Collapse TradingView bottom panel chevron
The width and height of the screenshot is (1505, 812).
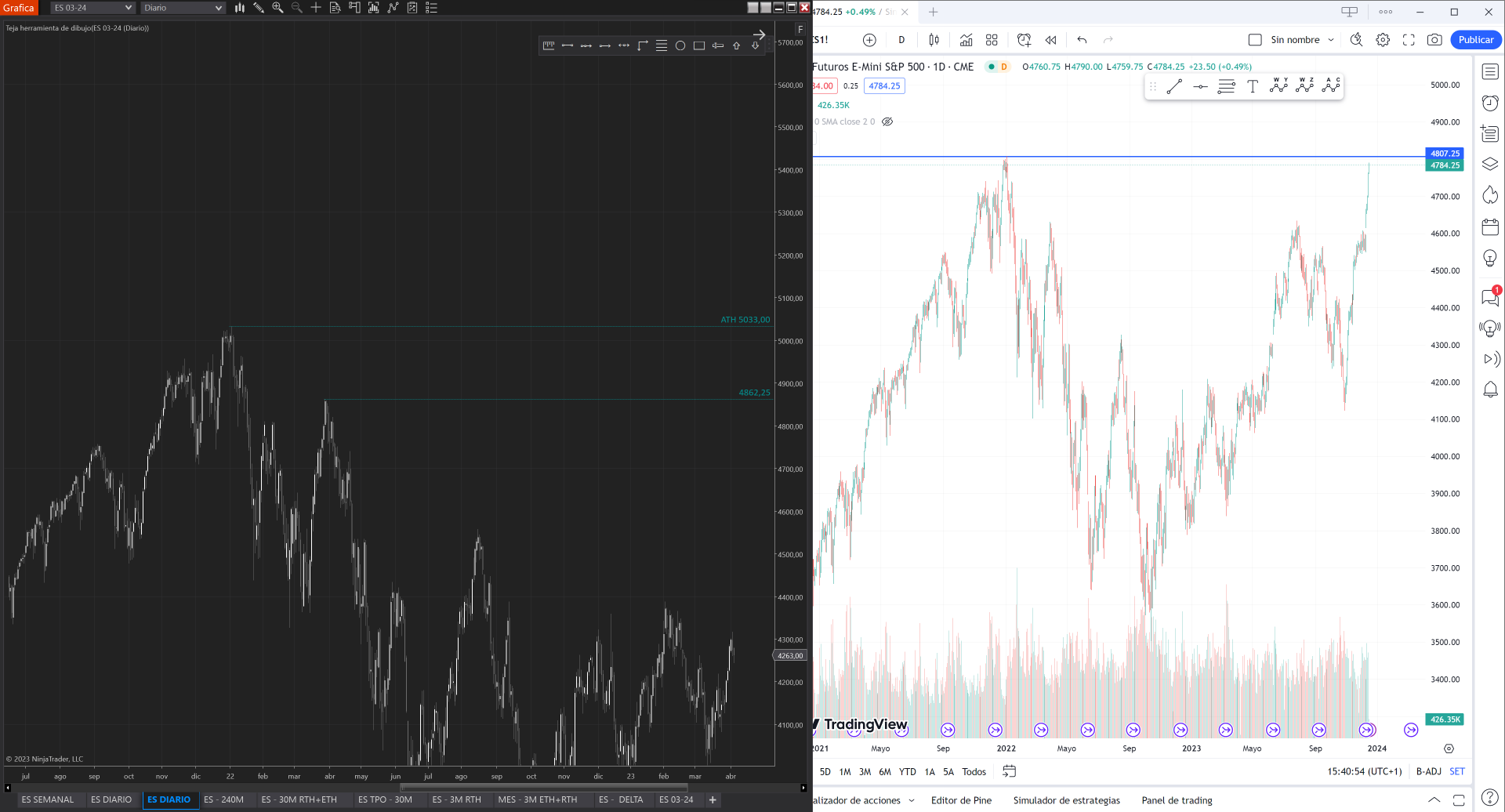coord(1434,800)
